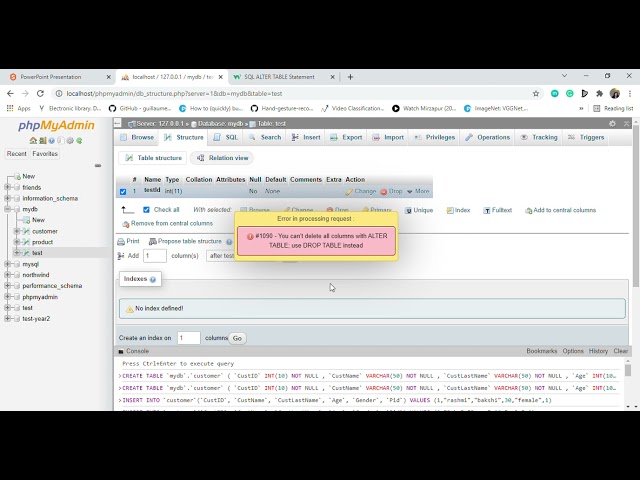Expand the friends database node
This screenshot has height=480, width=640.
coord(7,187)
